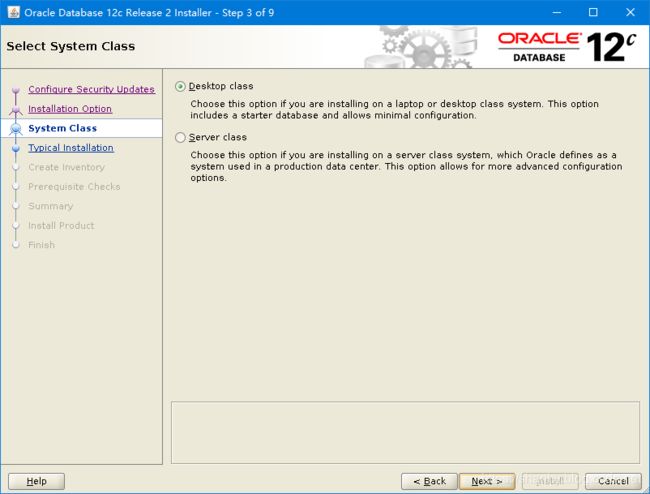The width and height of the screenshot is (650, 494).
Task: Click the message area at the bottom
Action: (405, 432)
